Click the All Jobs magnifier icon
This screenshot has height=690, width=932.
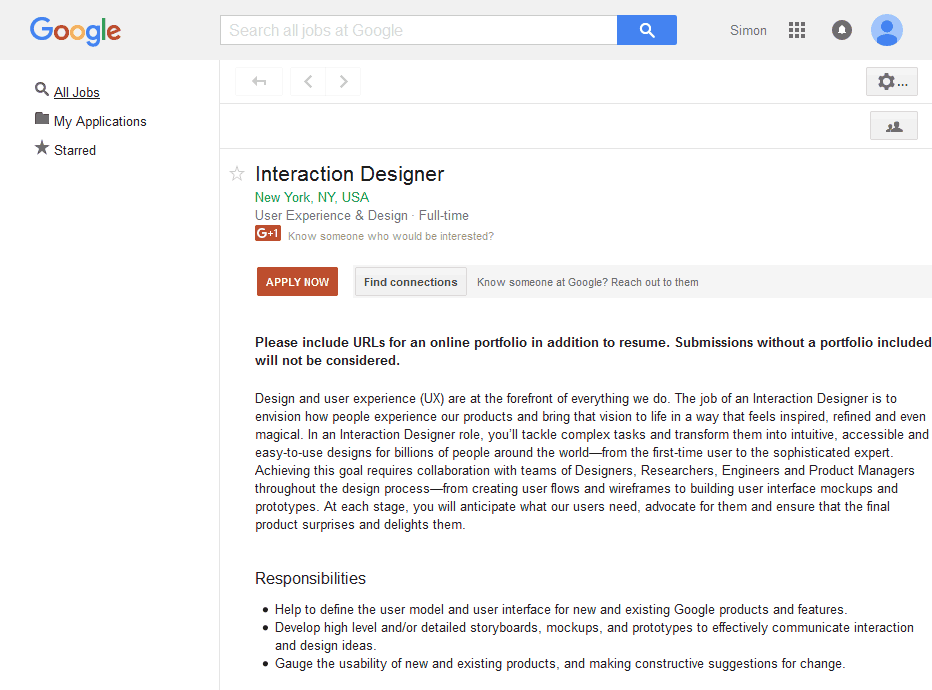coord(42,89)
